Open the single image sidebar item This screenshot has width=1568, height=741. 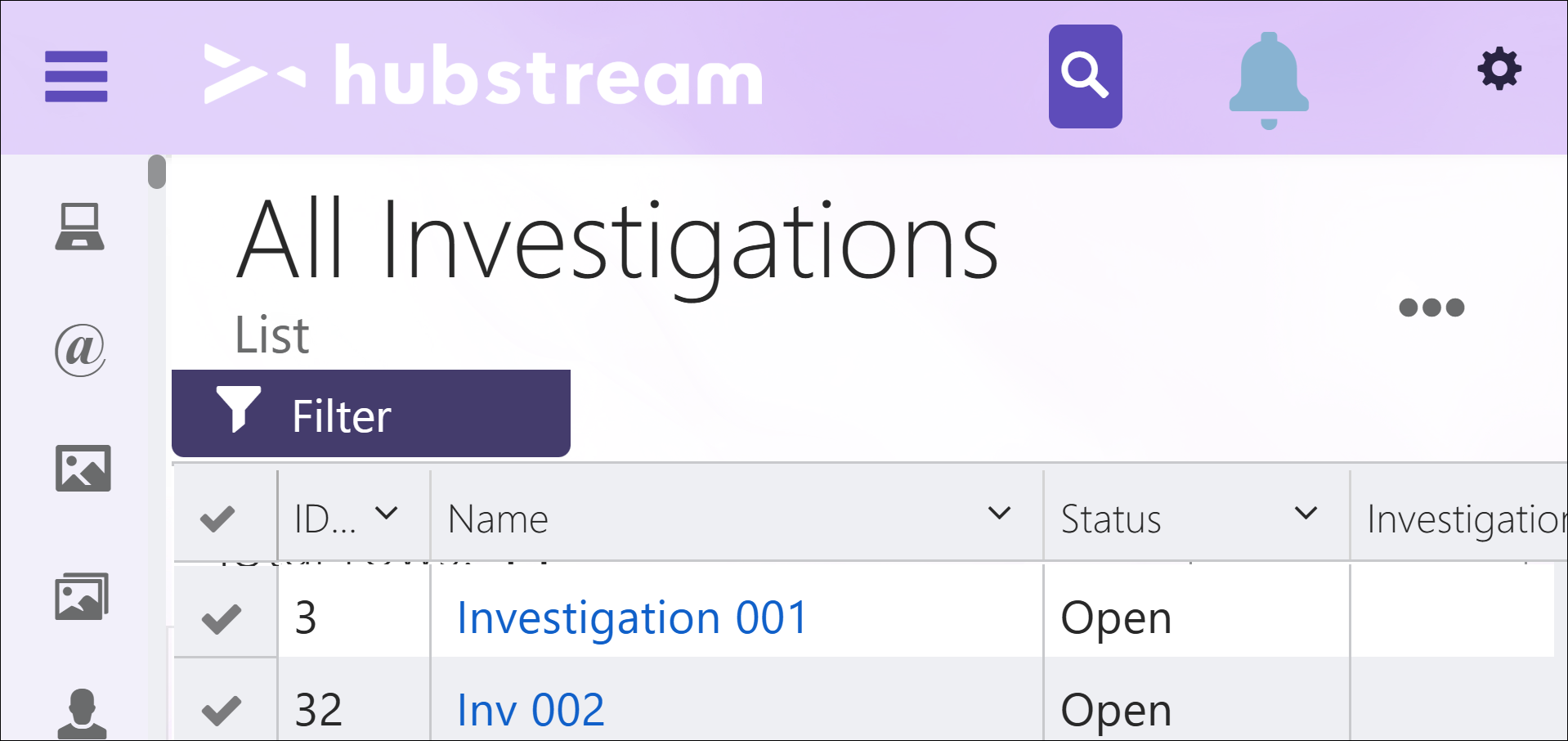[x=83, y=469]
